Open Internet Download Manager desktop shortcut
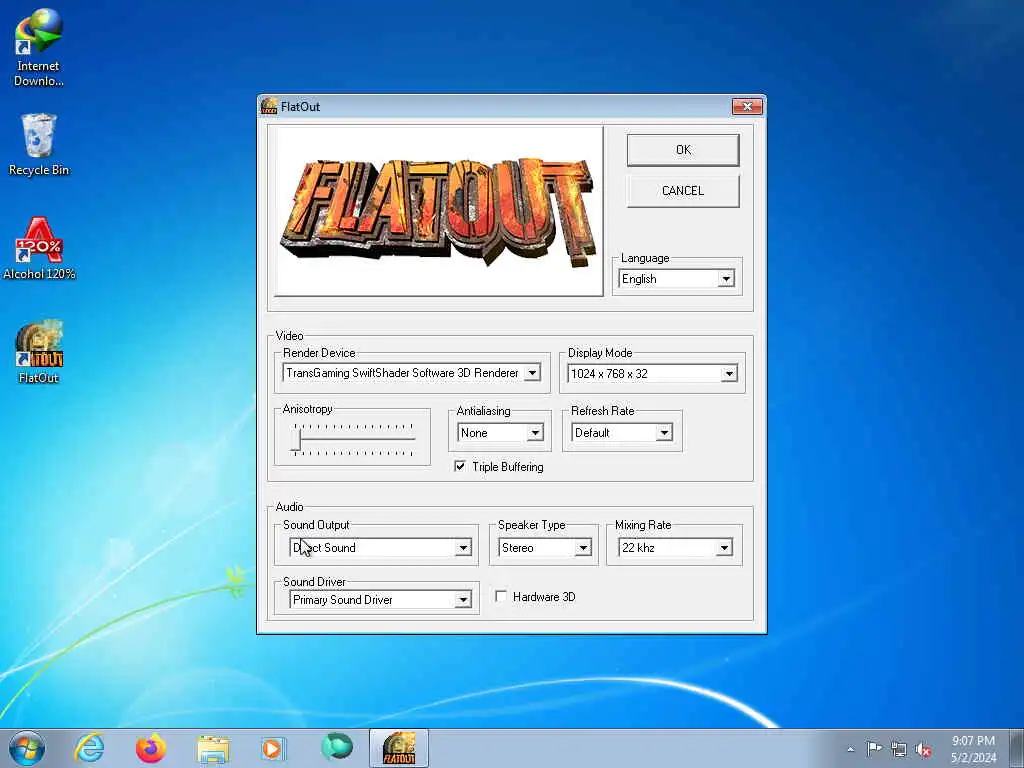The width and height of the screenshot is (1024, 768). coord(39,48)
